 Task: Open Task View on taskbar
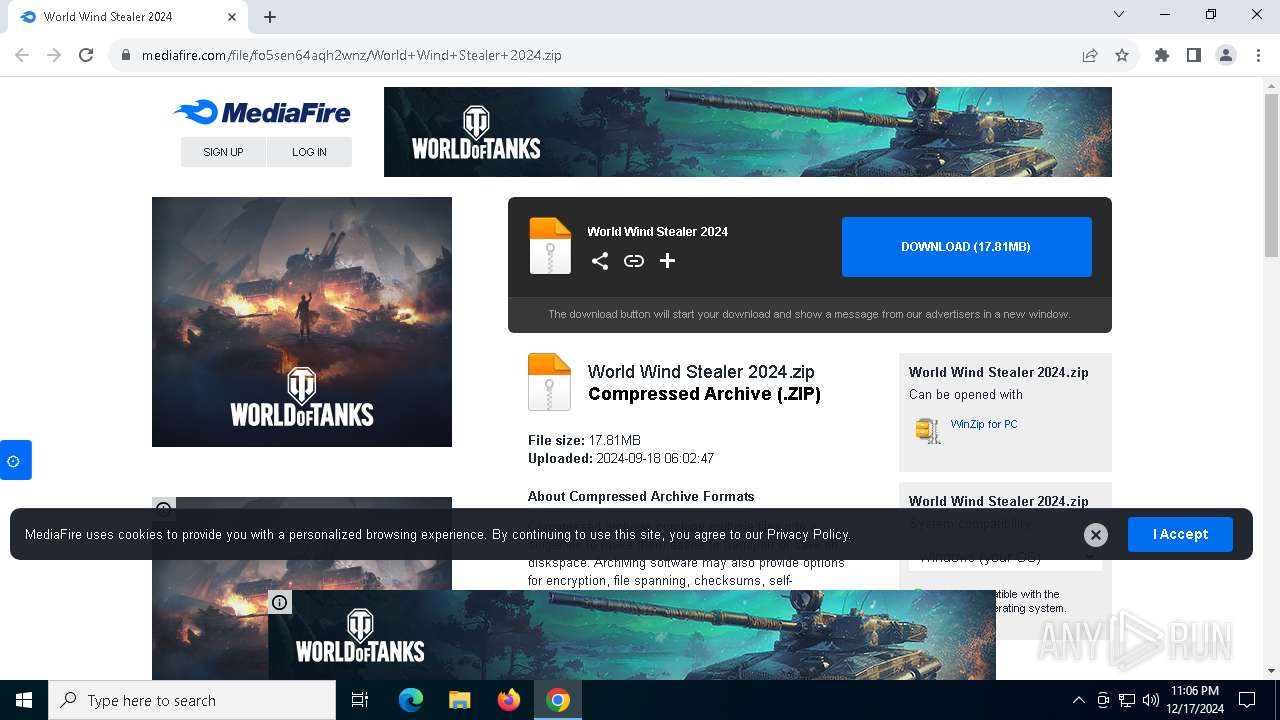click(x=360, y=700)
